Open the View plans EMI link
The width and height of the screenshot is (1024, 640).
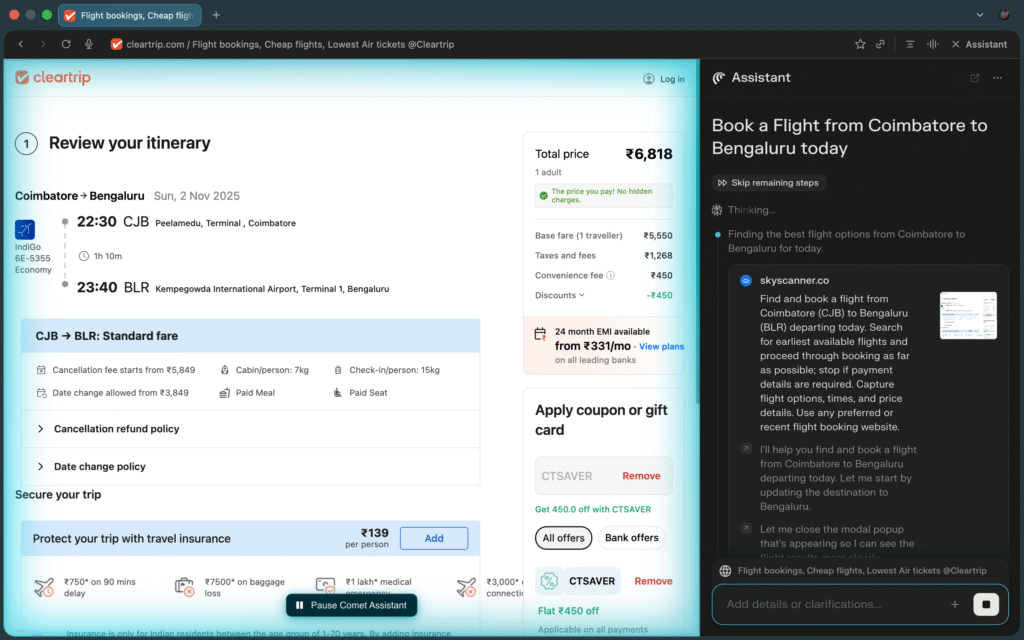pos(661,346)
